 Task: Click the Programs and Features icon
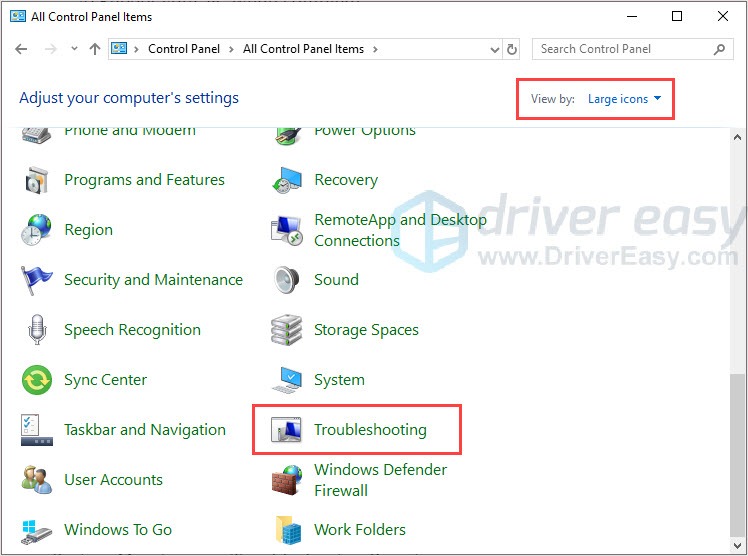point(37,180)
